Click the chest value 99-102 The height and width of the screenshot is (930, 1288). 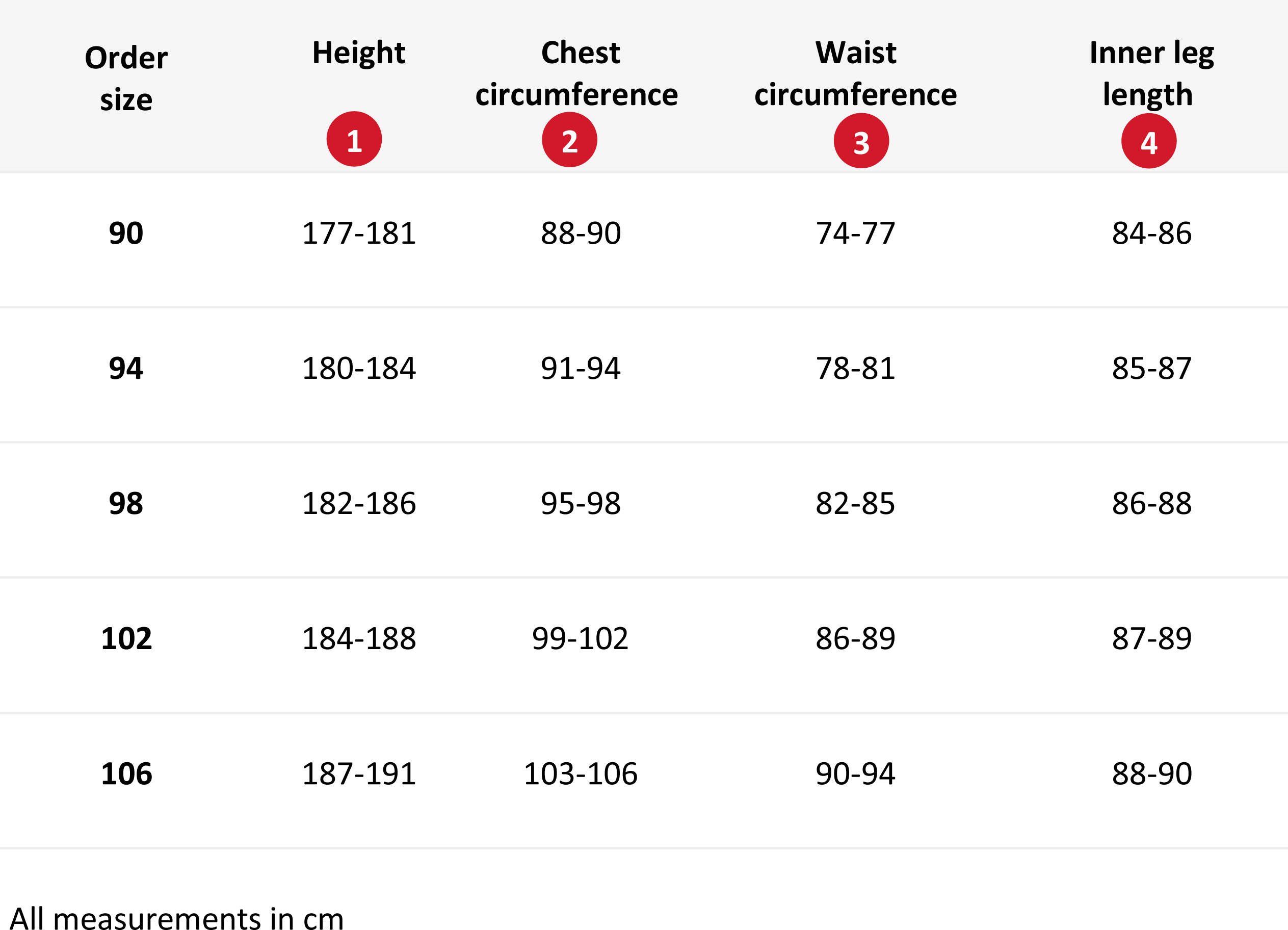click(x=580, y=638)
